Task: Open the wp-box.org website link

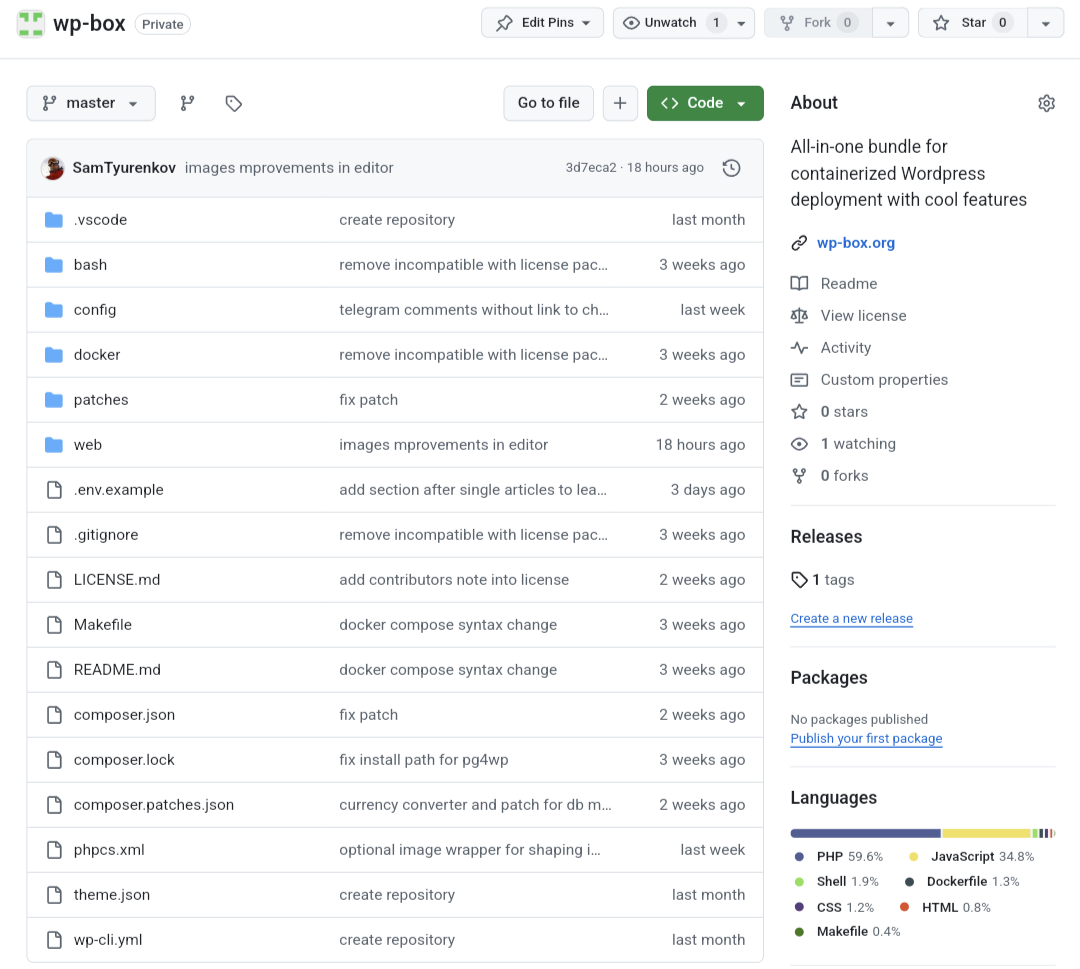Action: point(855,243)
